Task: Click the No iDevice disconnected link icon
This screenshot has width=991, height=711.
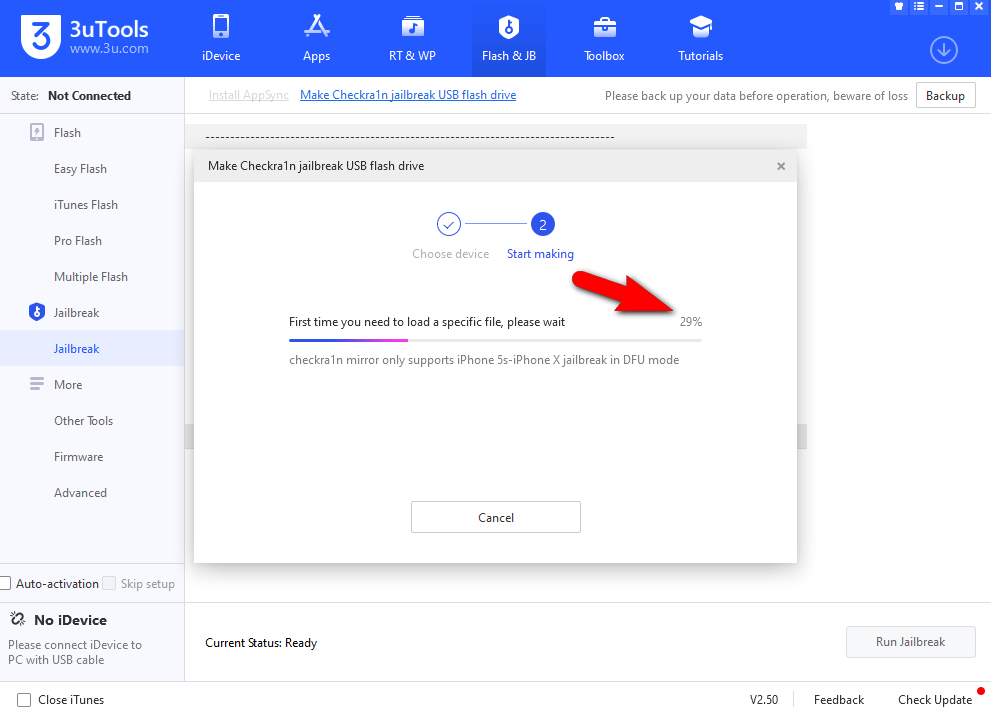Action: point(18,619)
